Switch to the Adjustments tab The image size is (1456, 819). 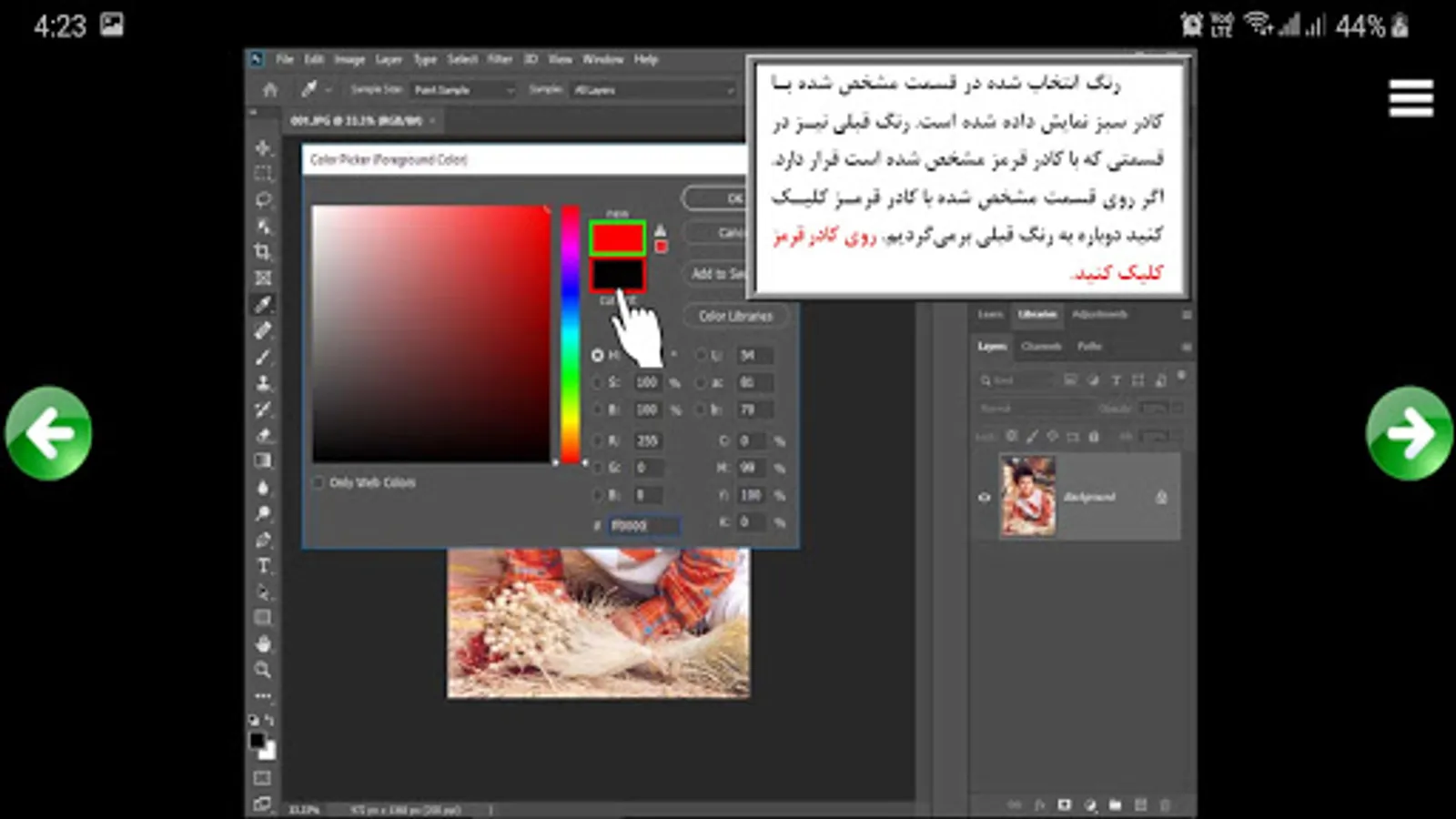point(1099,315)
